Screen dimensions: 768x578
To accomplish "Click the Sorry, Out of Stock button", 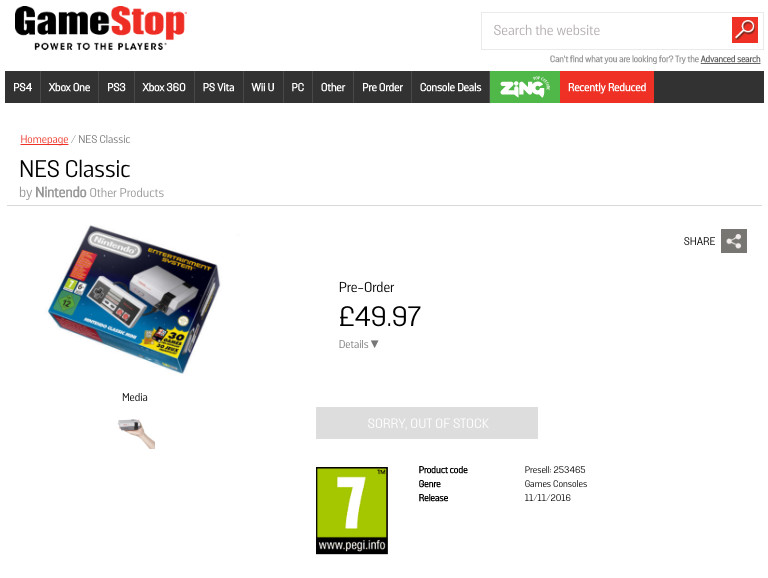I will coord(427,423).
